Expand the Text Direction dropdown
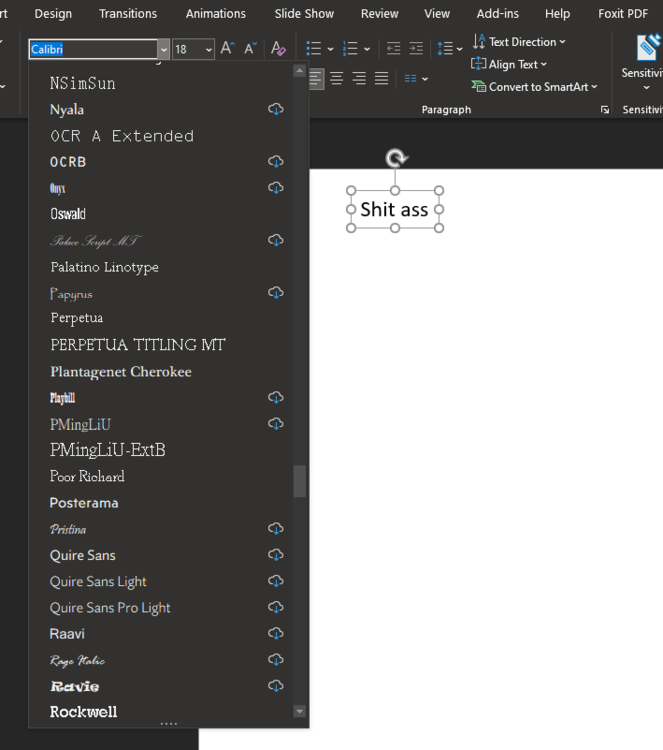 coord(519,42)
